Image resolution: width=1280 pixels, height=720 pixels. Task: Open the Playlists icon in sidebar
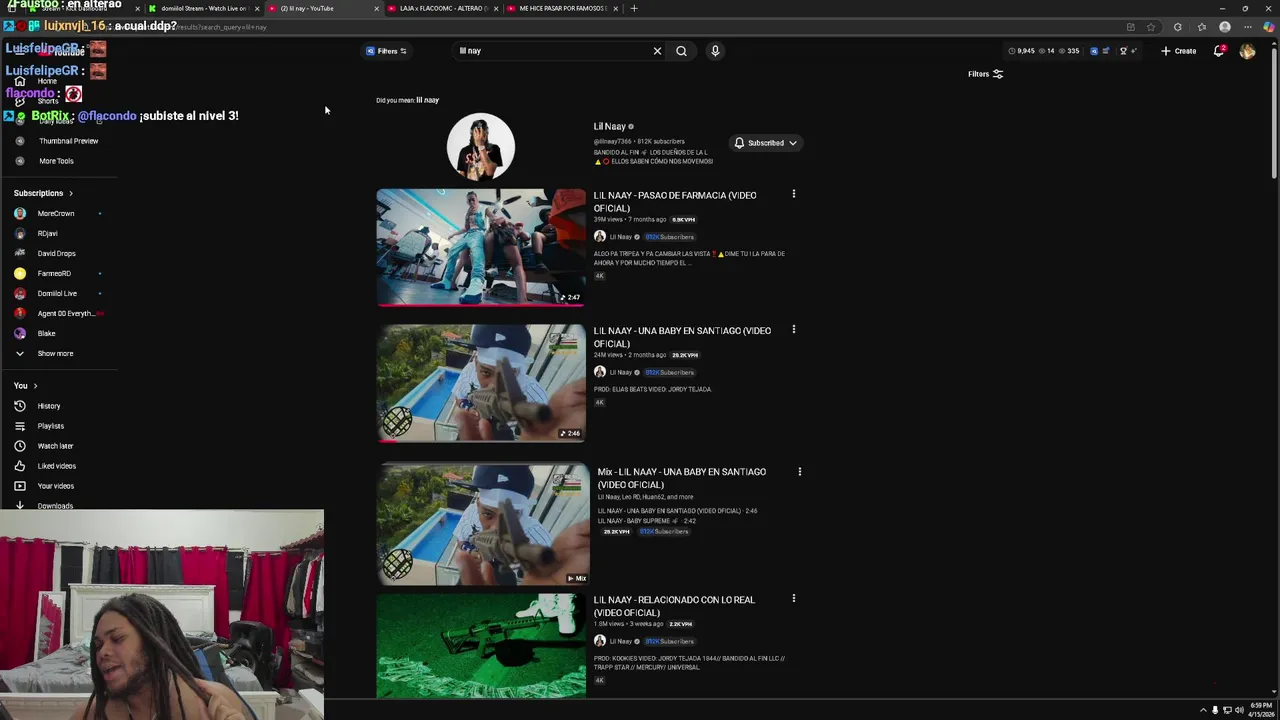(x=20, y=426)
